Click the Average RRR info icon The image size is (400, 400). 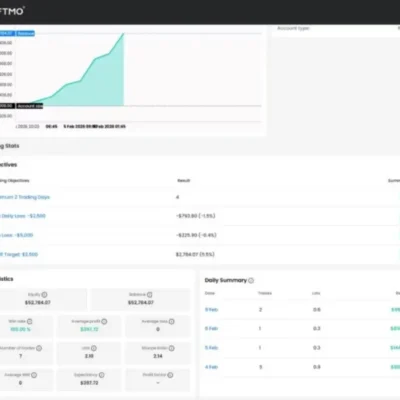pyautogui.click(x=34, y=375)
